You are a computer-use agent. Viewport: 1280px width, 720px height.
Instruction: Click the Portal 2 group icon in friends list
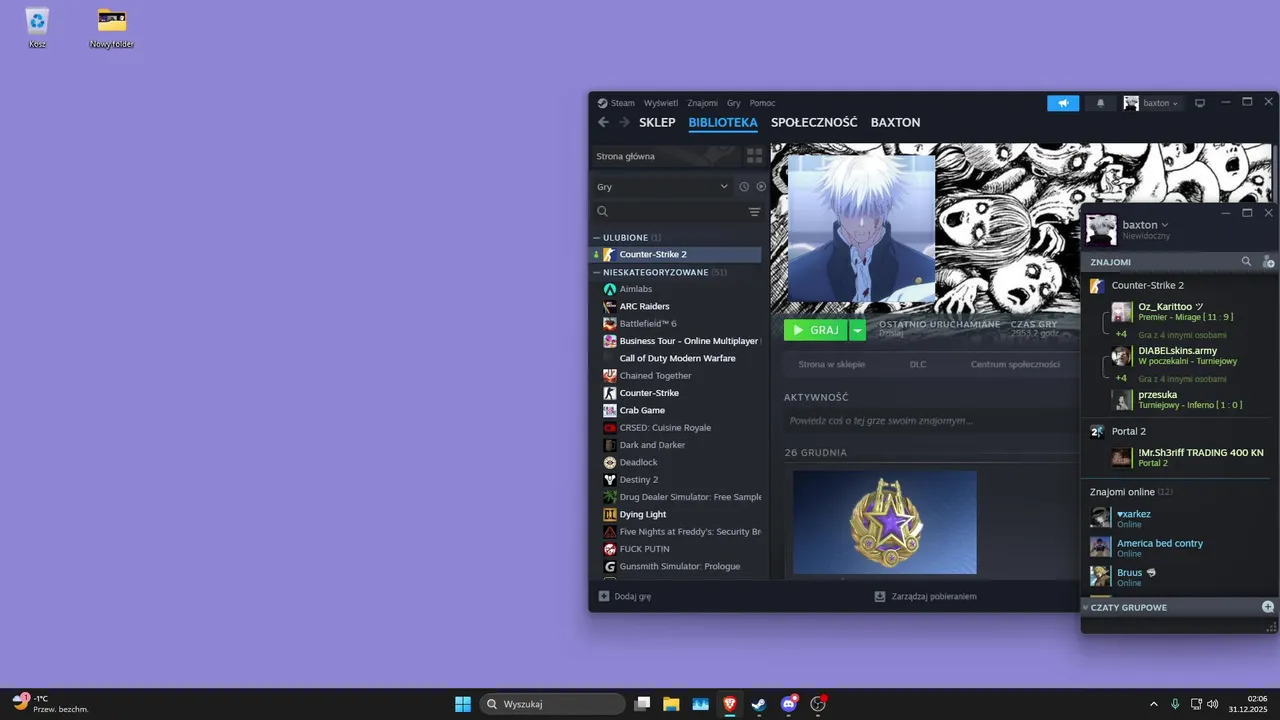click(1097, 431)
